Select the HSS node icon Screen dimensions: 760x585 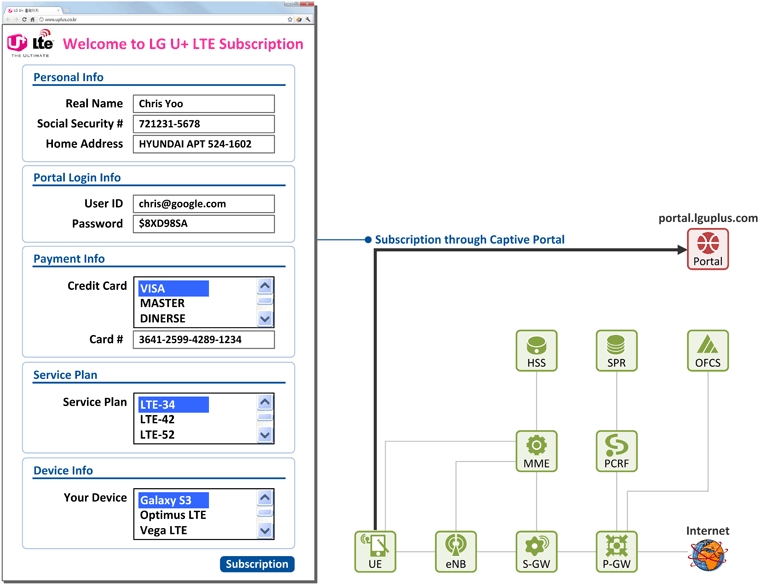[x=537, y=351]
